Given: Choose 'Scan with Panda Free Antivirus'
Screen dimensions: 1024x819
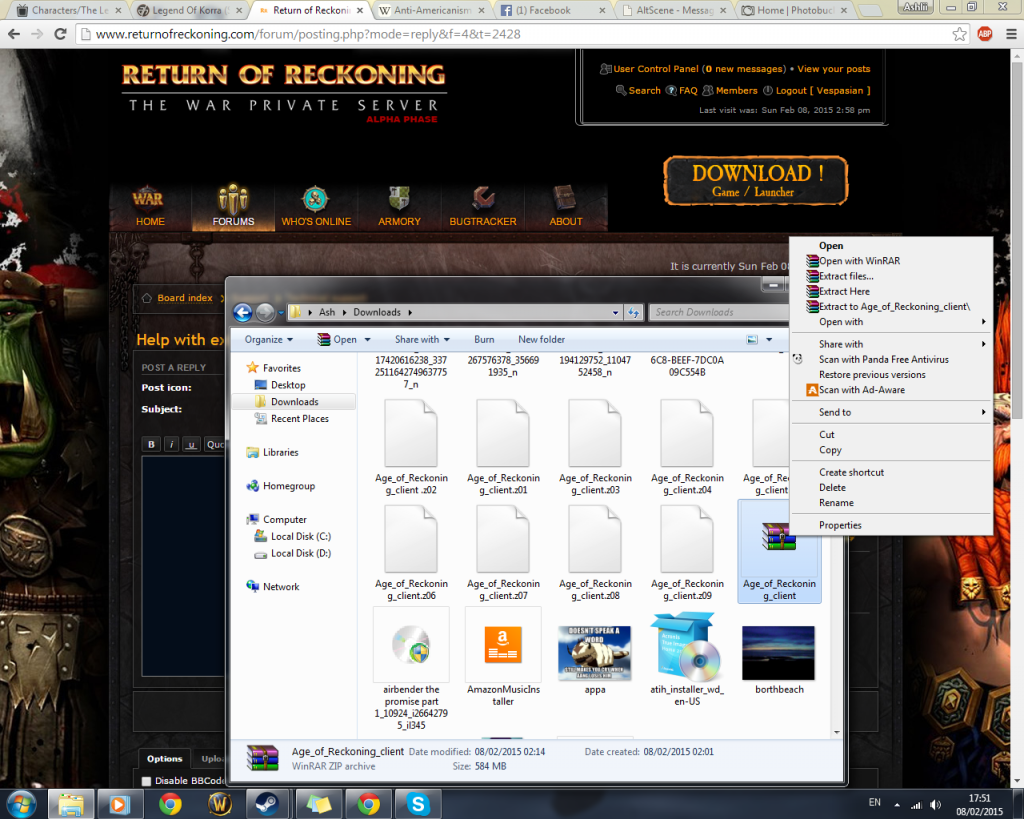Looking at the screenshot, I should click(892, 359).
